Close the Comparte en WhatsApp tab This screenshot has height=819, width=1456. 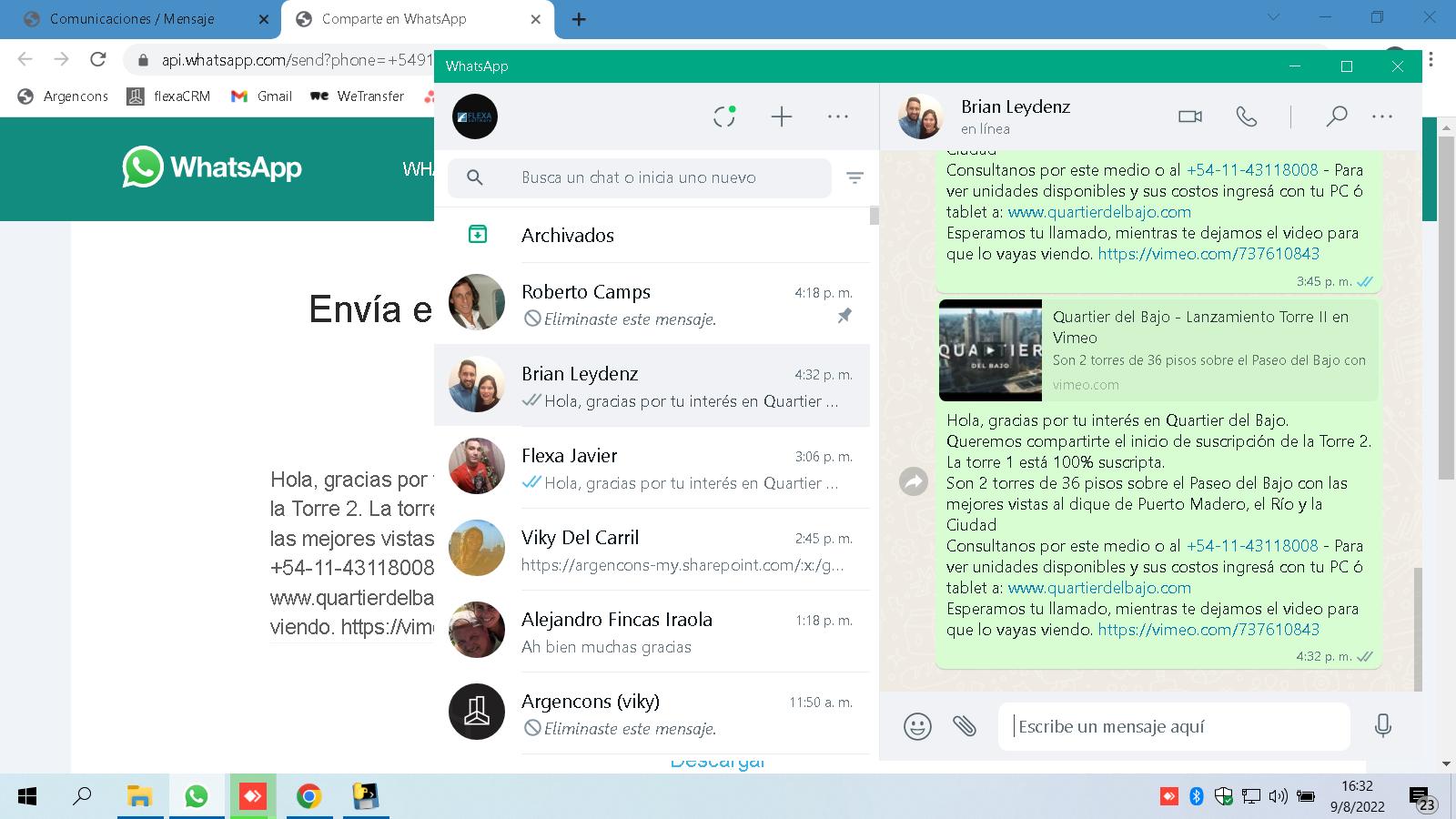pyautogui.click(x=535, y=19)
